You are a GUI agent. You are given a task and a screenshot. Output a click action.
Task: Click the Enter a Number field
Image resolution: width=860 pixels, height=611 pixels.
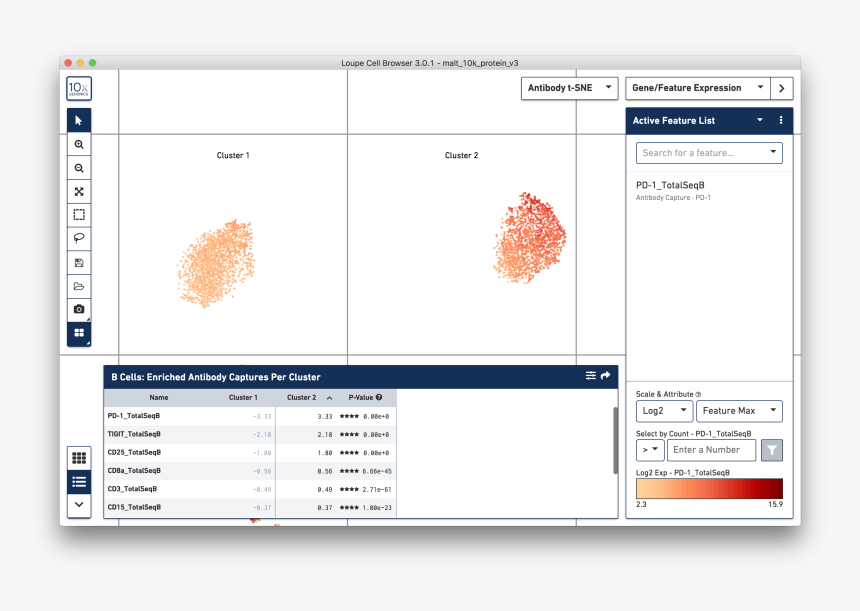[711, 450]
